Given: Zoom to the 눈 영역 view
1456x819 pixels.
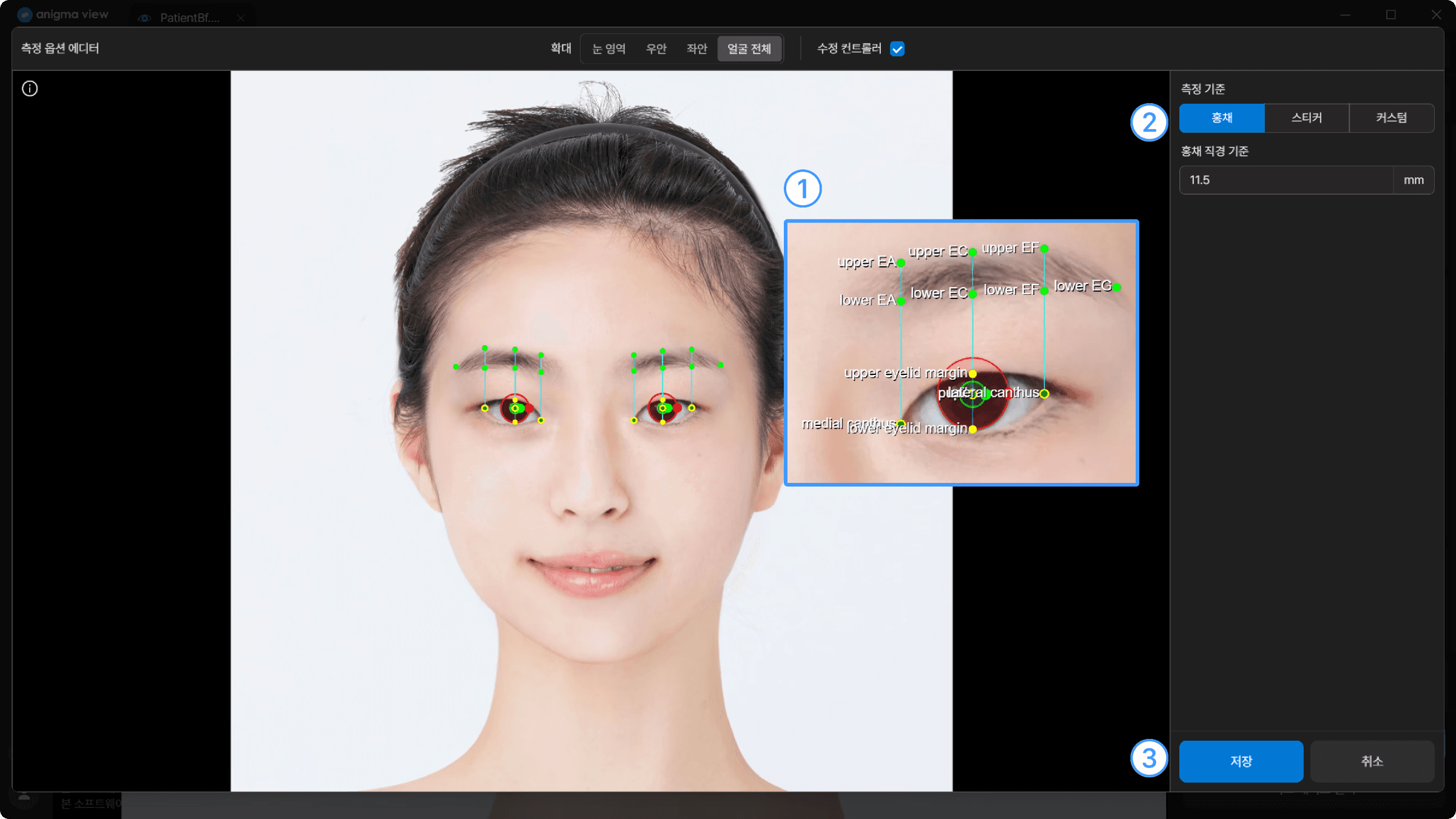Looking at the screenshot, I should tap(608, 49).
